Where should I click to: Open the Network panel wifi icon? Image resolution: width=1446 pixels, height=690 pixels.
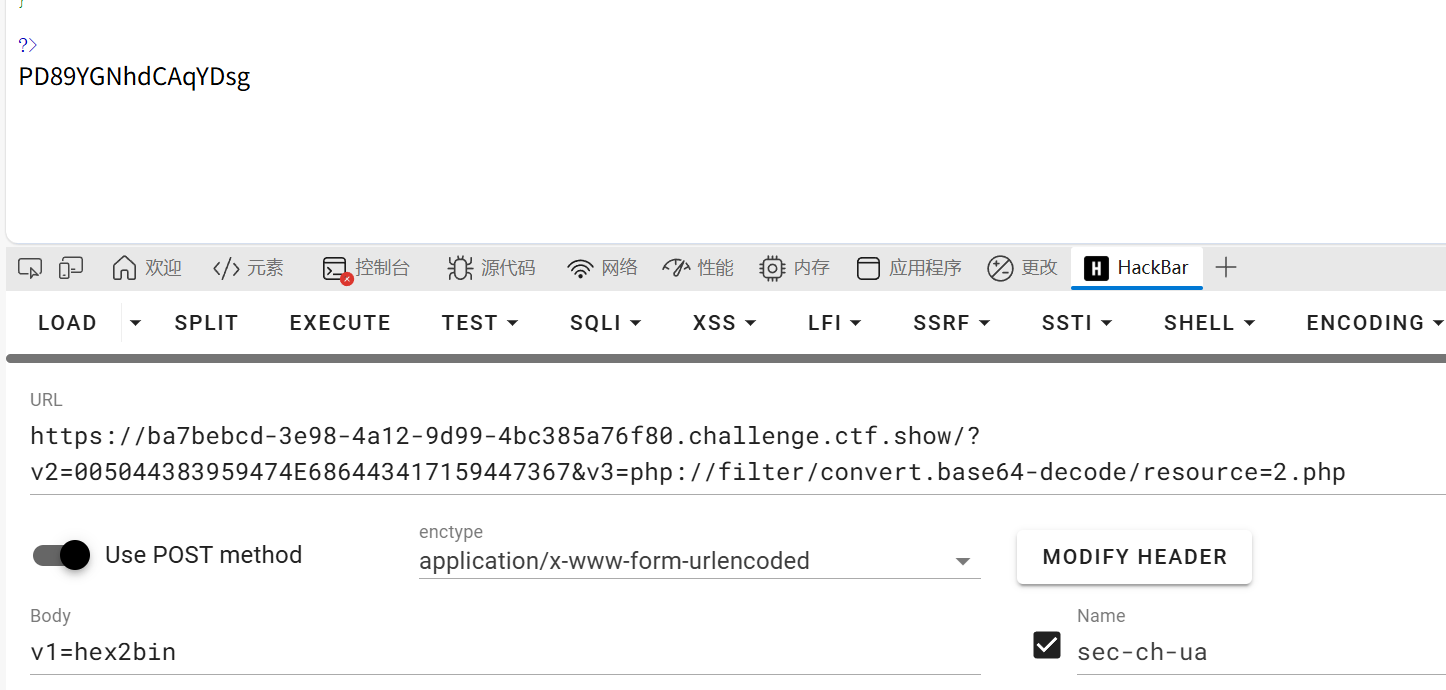(580, 268)
